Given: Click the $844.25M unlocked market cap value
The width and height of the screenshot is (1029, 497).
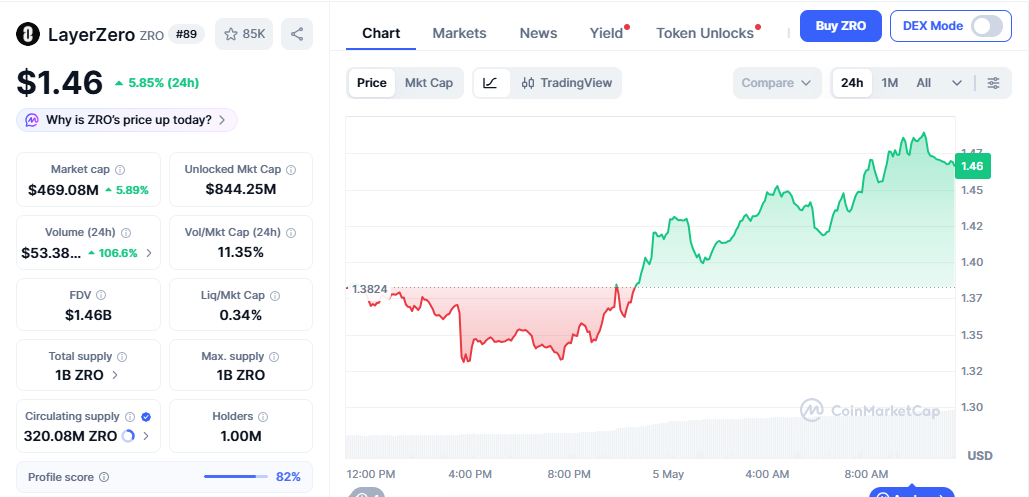Looking at the screenshot, I should pyautogui.click(x=241, y=190).
